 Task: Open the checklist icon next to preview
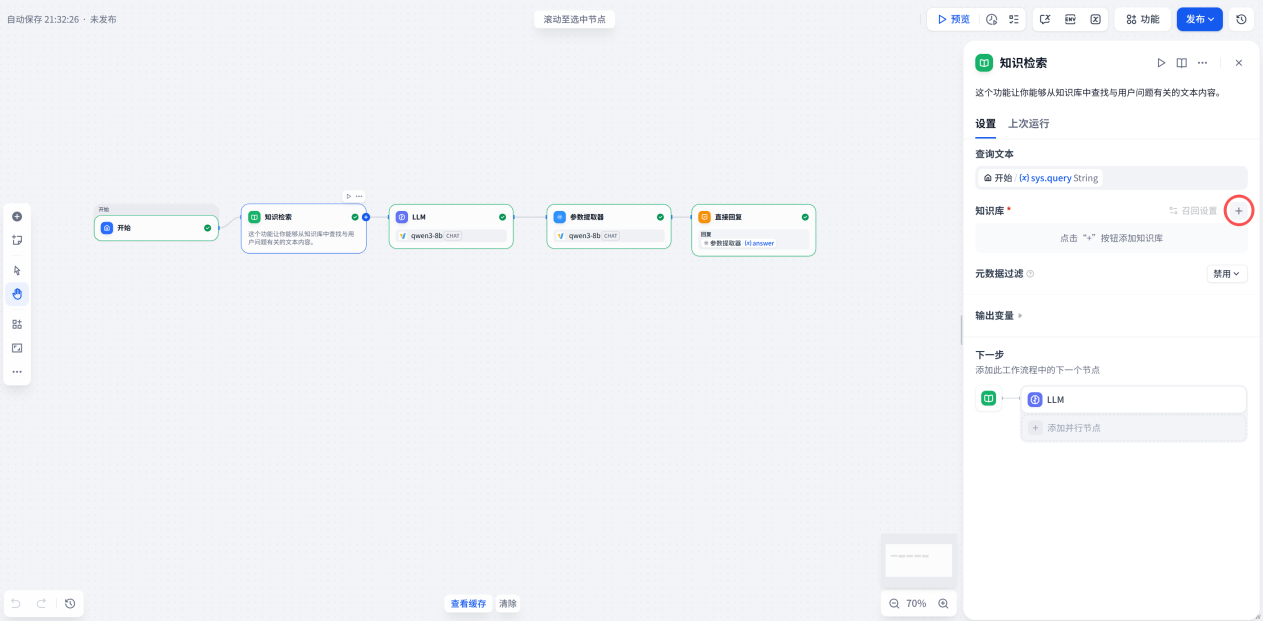click(x=1014, y=19)
